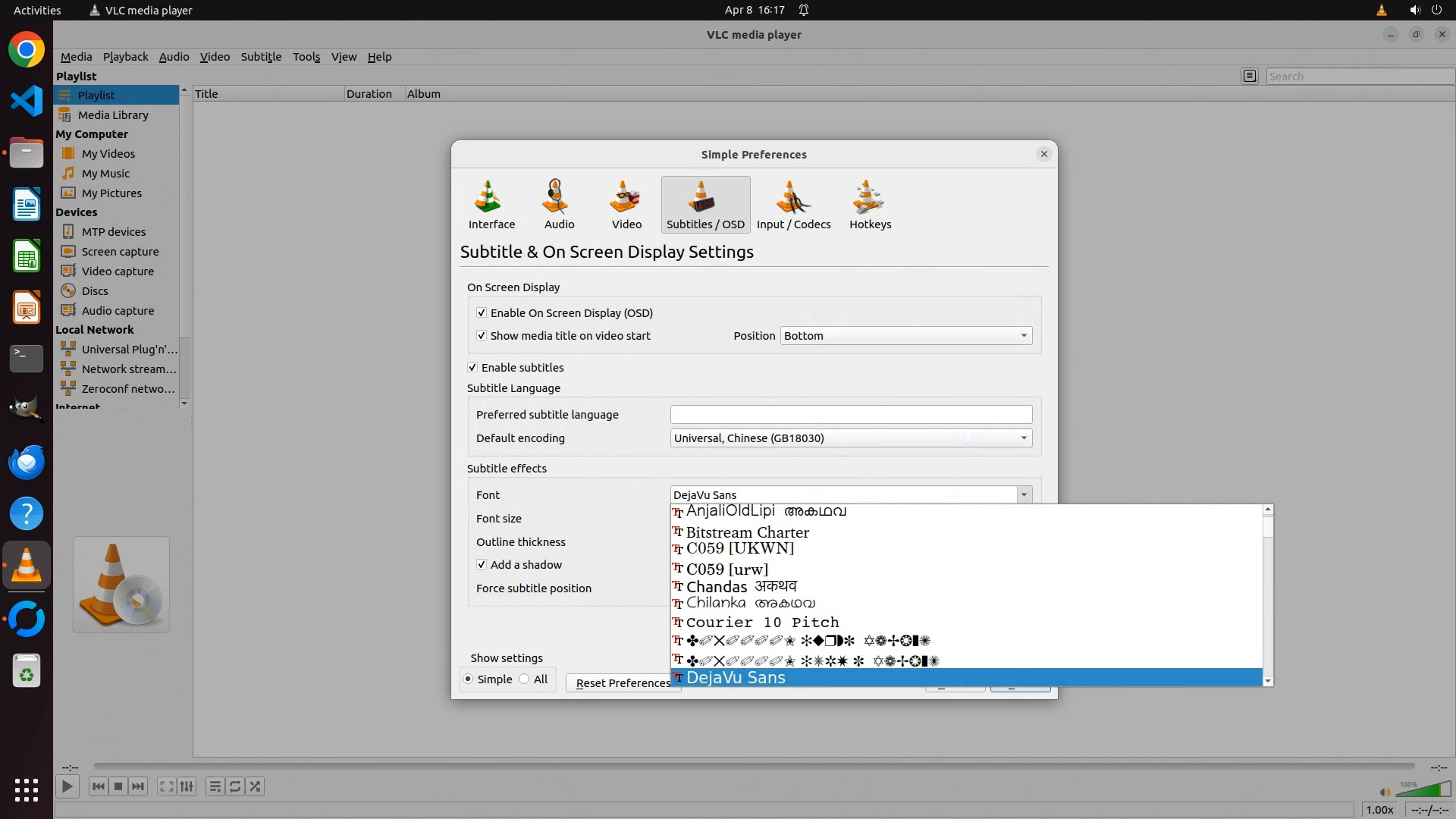Disable Enable On Screen Display checkbox
The height and width of the screenshot is (819, 1456).
pyautogui.click(x=482, y=313)
